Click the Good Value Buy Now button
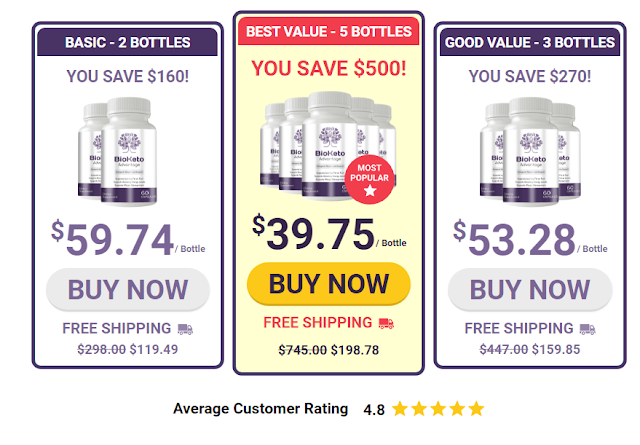The image size is (640, 445). [529, 290]
